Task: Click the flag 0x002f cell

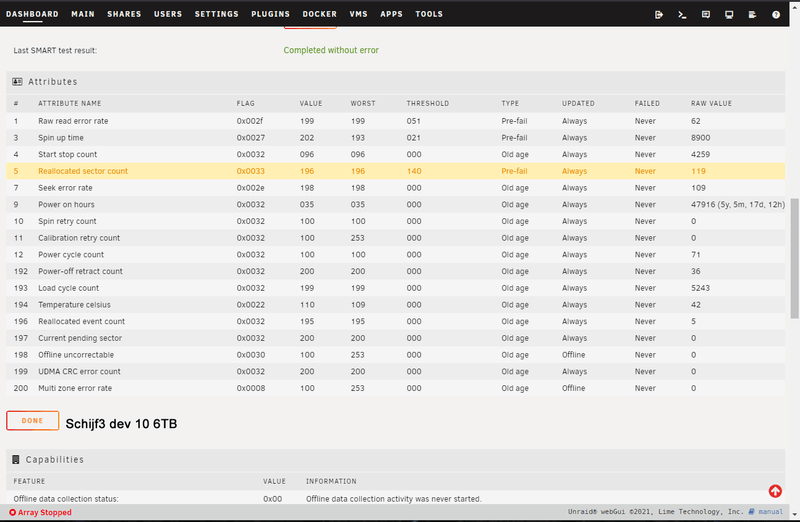Action: [250, 121]
